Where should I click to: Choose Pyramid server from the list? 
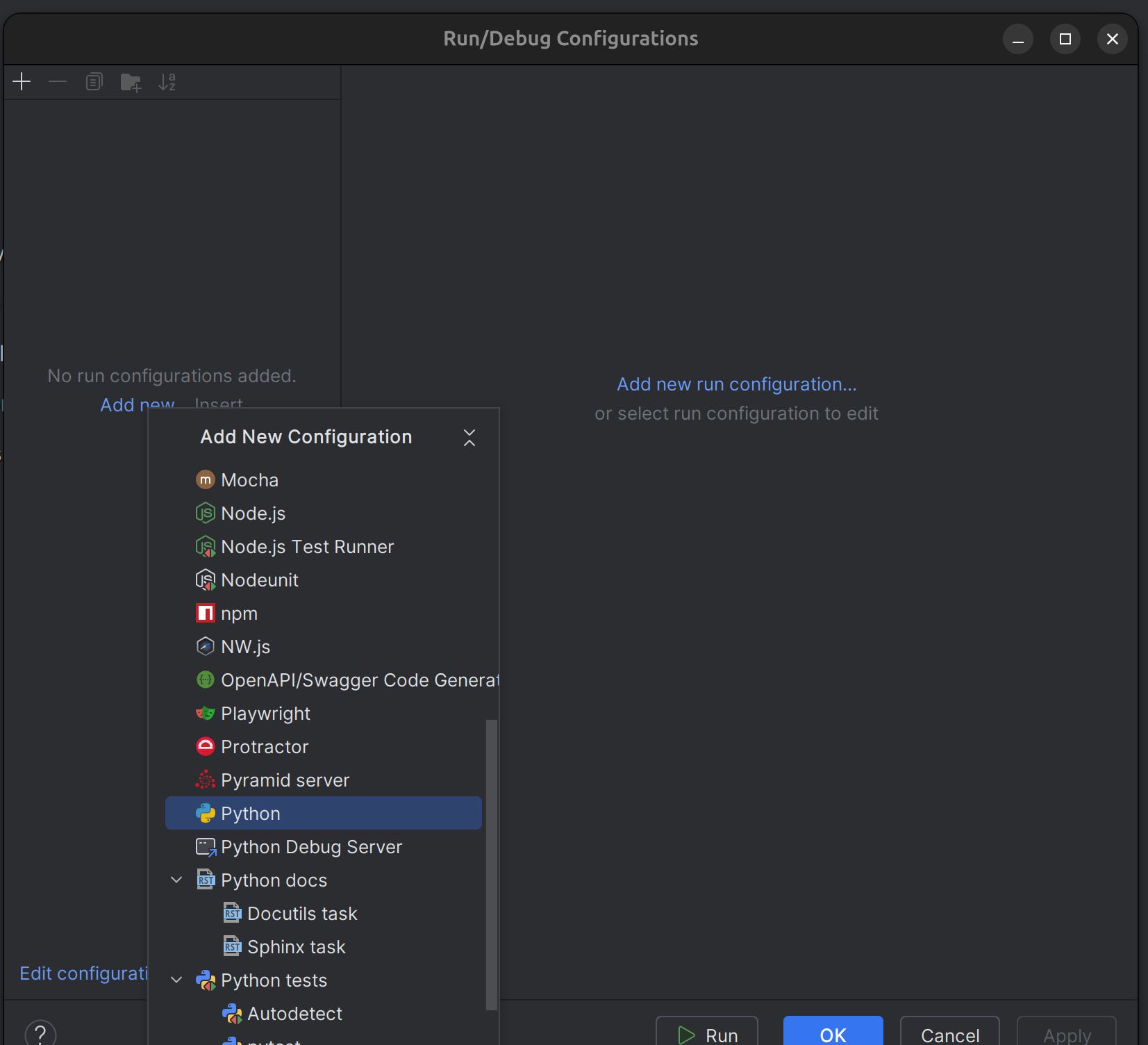(x=285, y=780)
